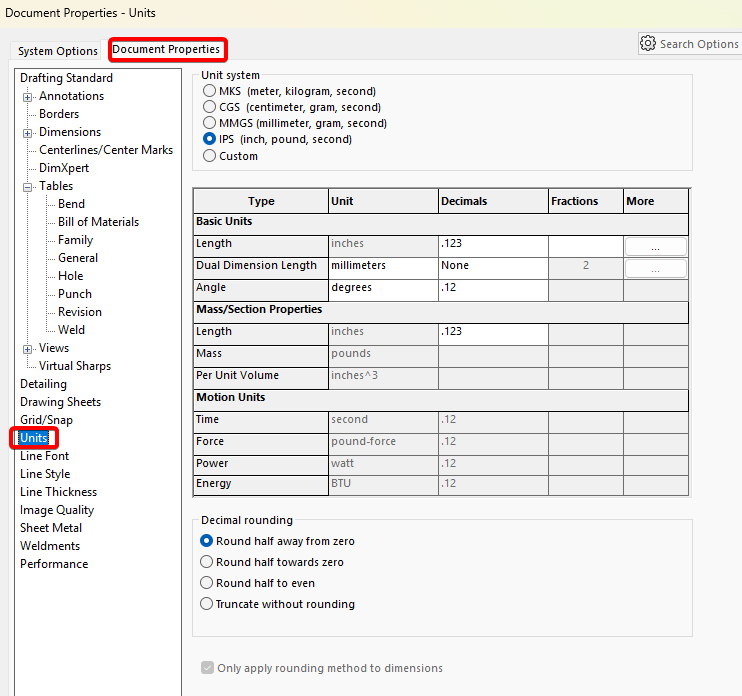742x696 pixels.
Task: Select MKS (meter, kilogram, second) unit system
Action: click(x=209, y=90)
